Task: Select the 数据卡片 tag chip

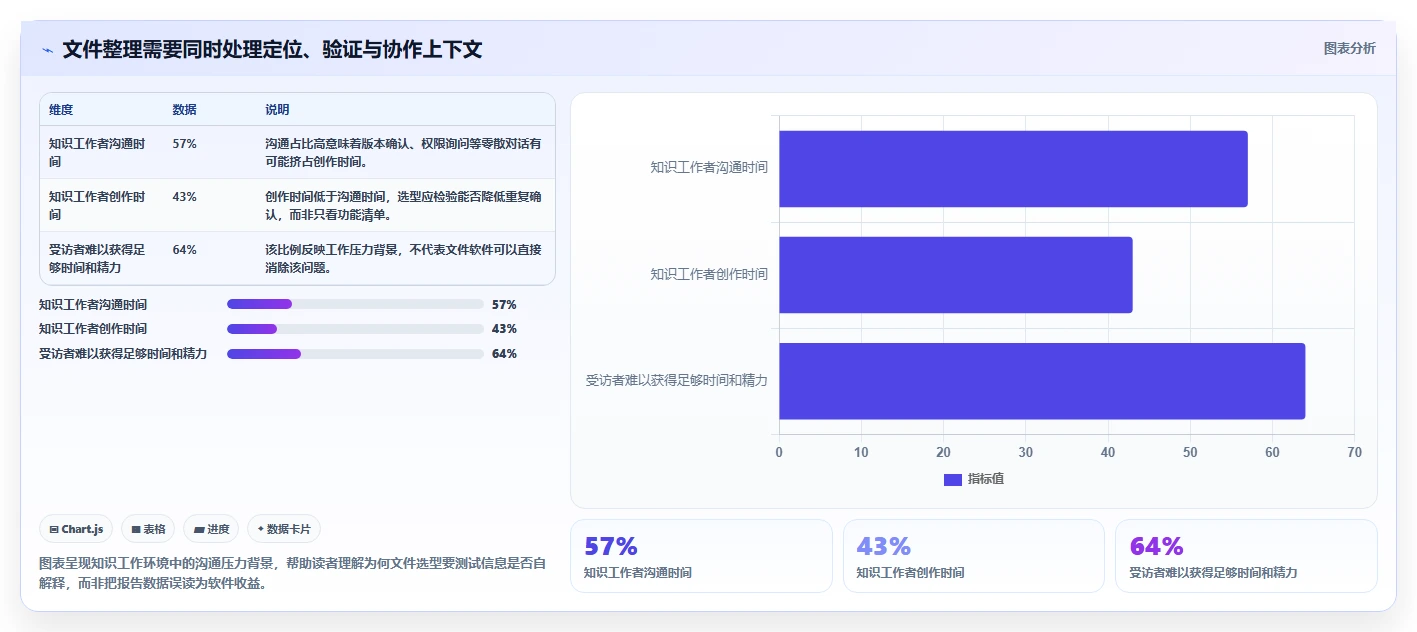Action: click(284, 529)
